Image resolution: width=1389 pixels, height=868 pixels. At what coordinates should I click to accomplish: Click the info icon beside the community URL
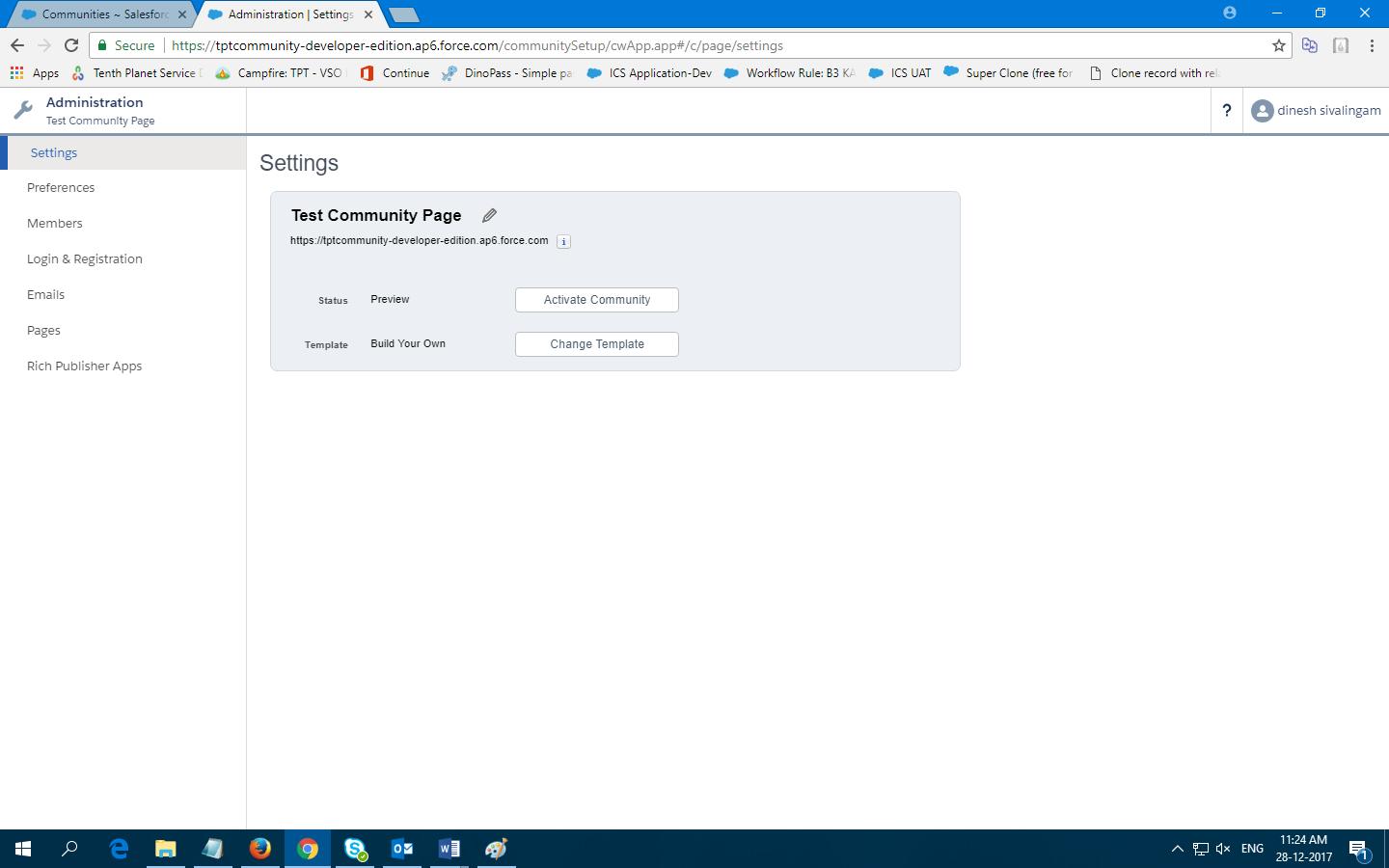(564, 241)
